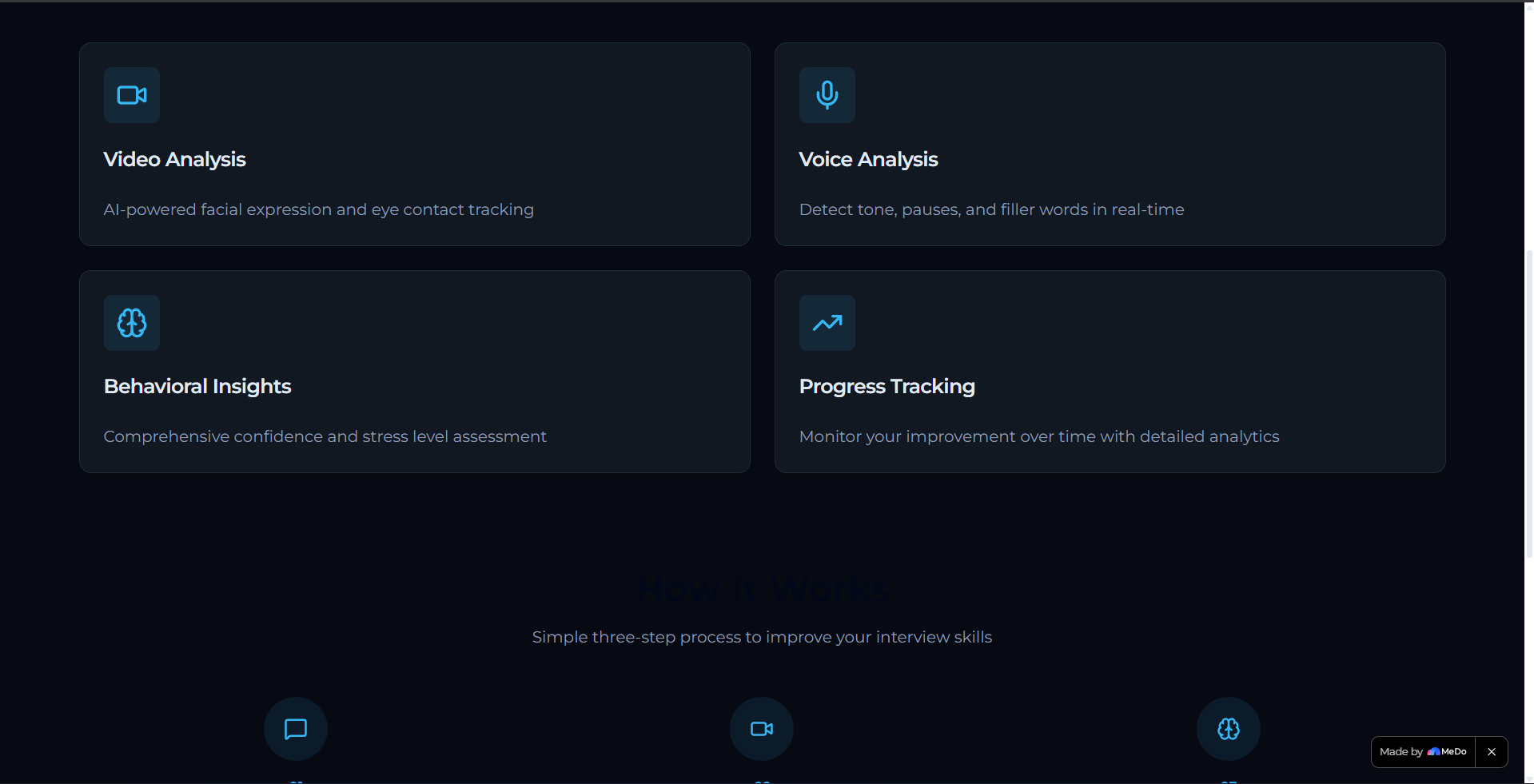Select the Video Analysis heading
The height and width of the screenshot is (784, 1534).
point(175,159)
